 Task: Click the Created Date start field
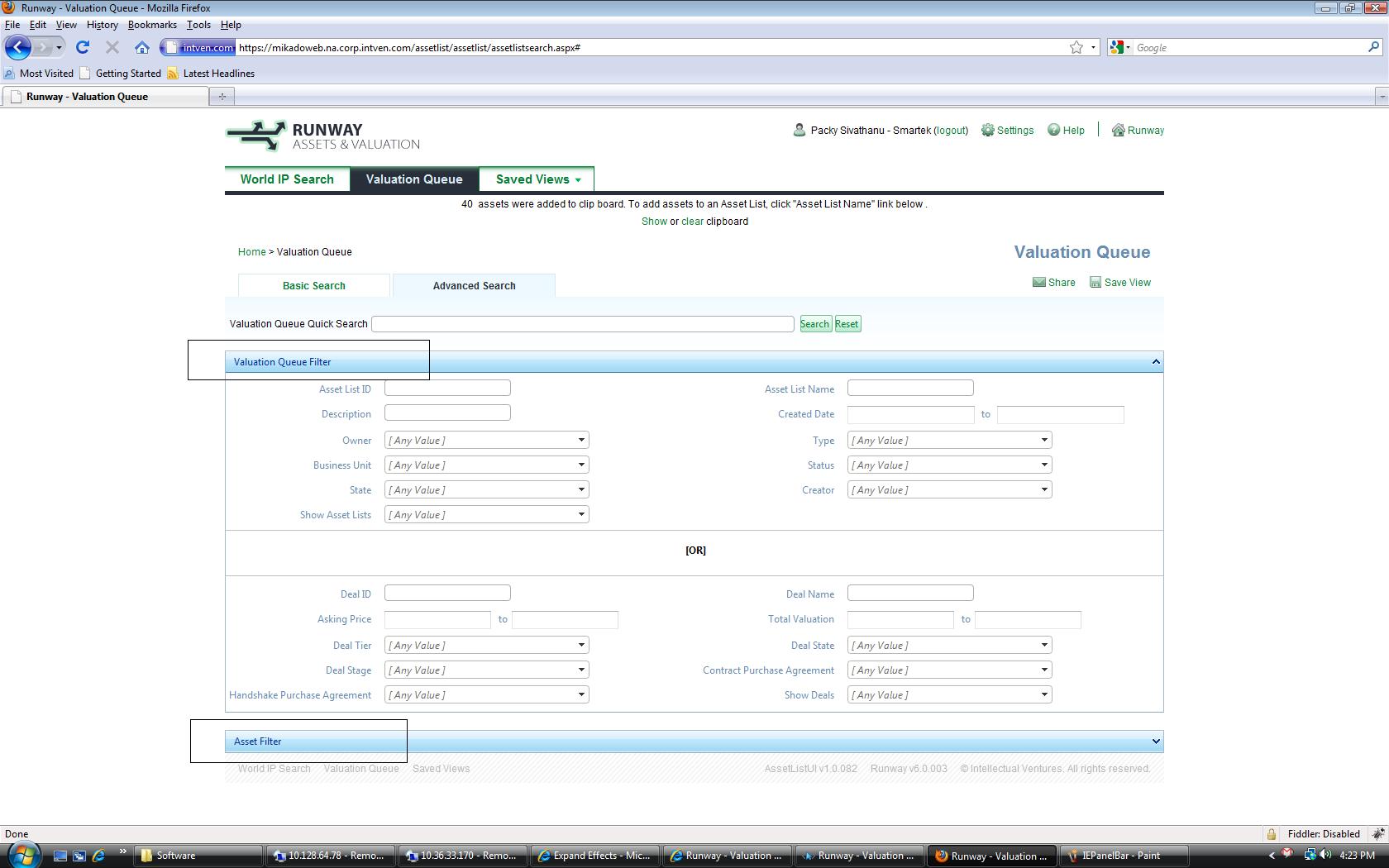[x=911, y=414]
